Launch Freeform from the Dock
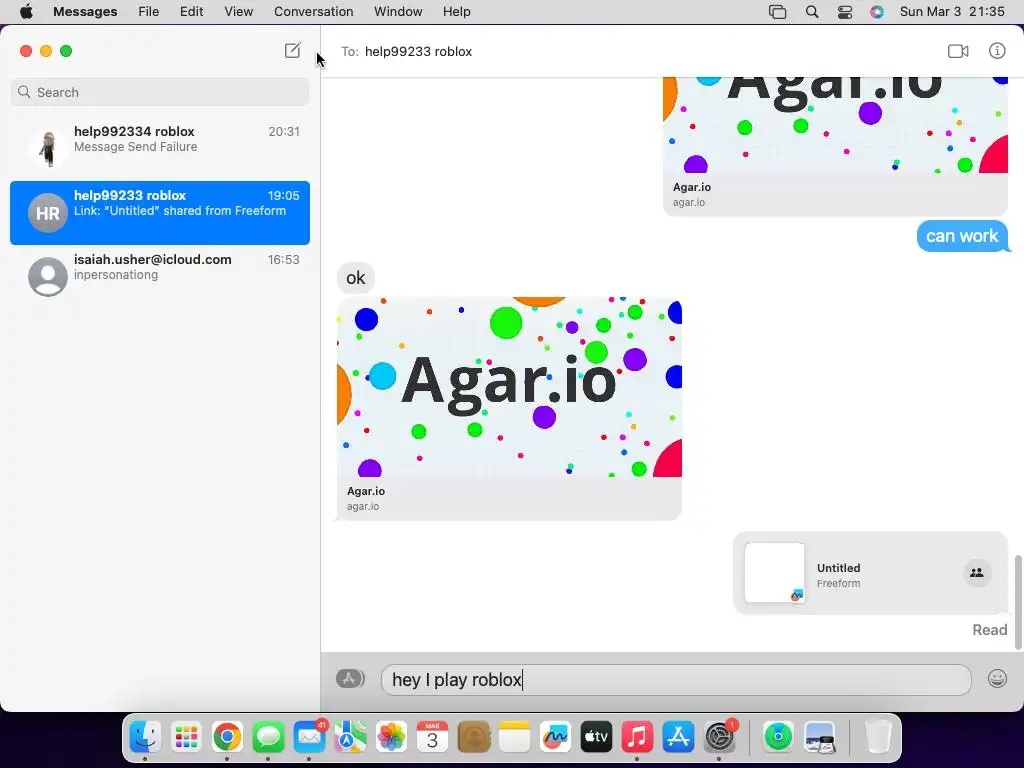Screen dimensions: 1024x768 pyautogui.click(x=555, y=737)
